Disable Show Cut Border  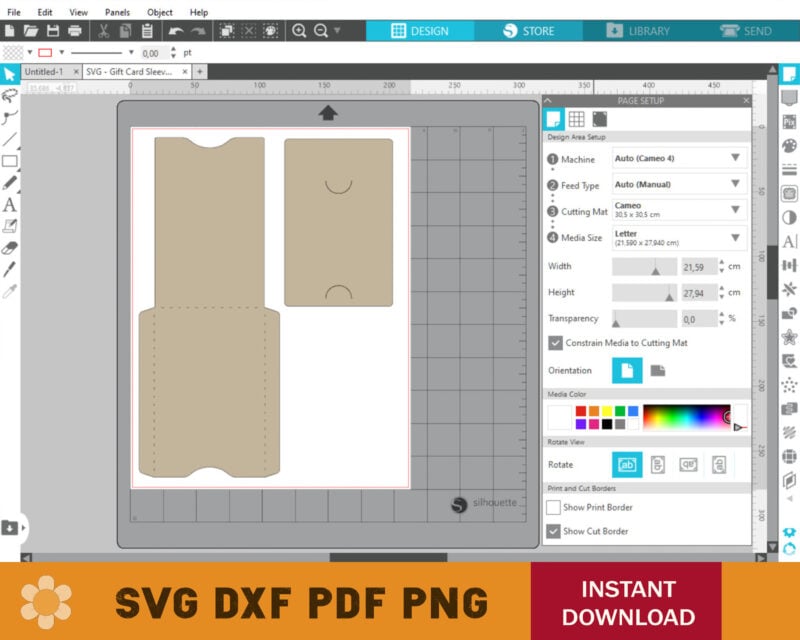[554, 531]
